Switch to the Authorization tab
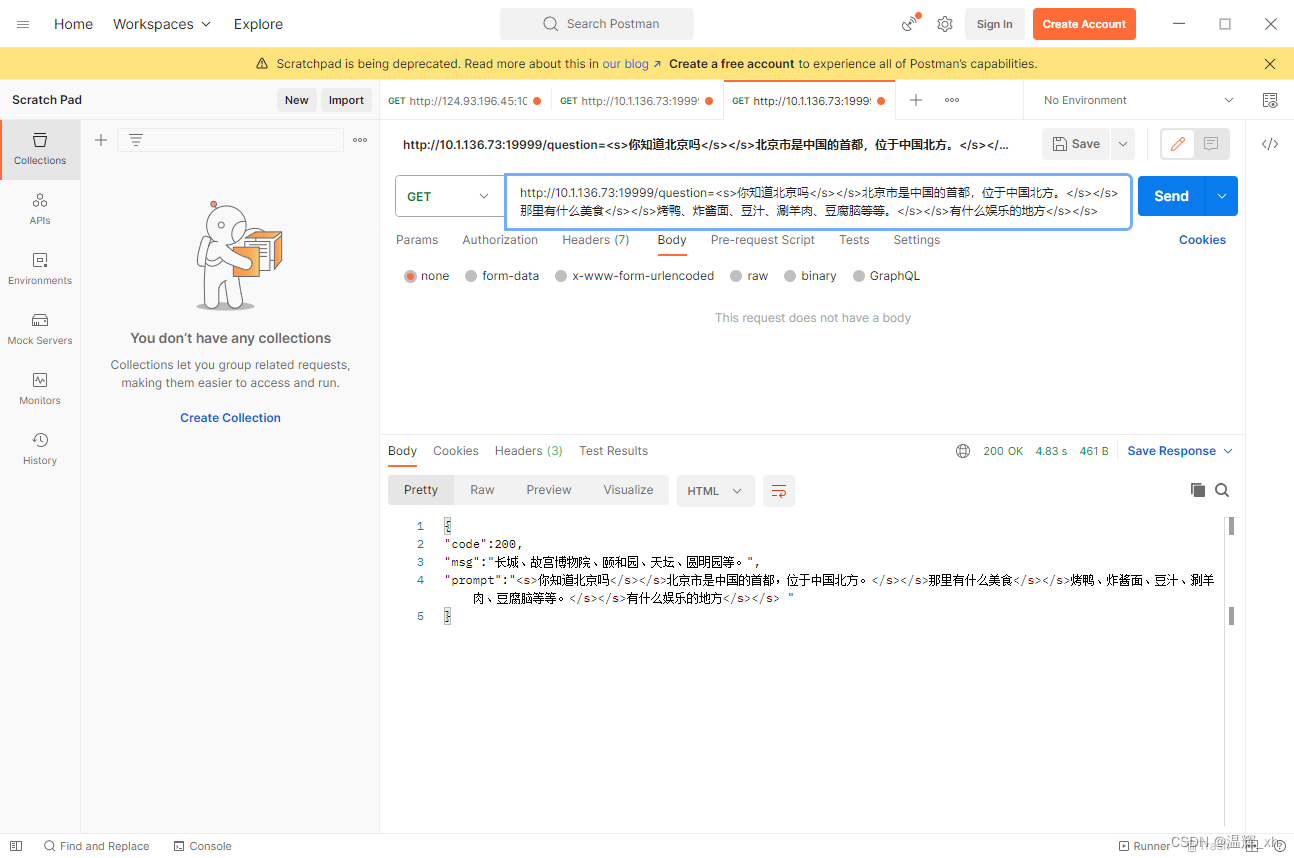 (500, 240)
